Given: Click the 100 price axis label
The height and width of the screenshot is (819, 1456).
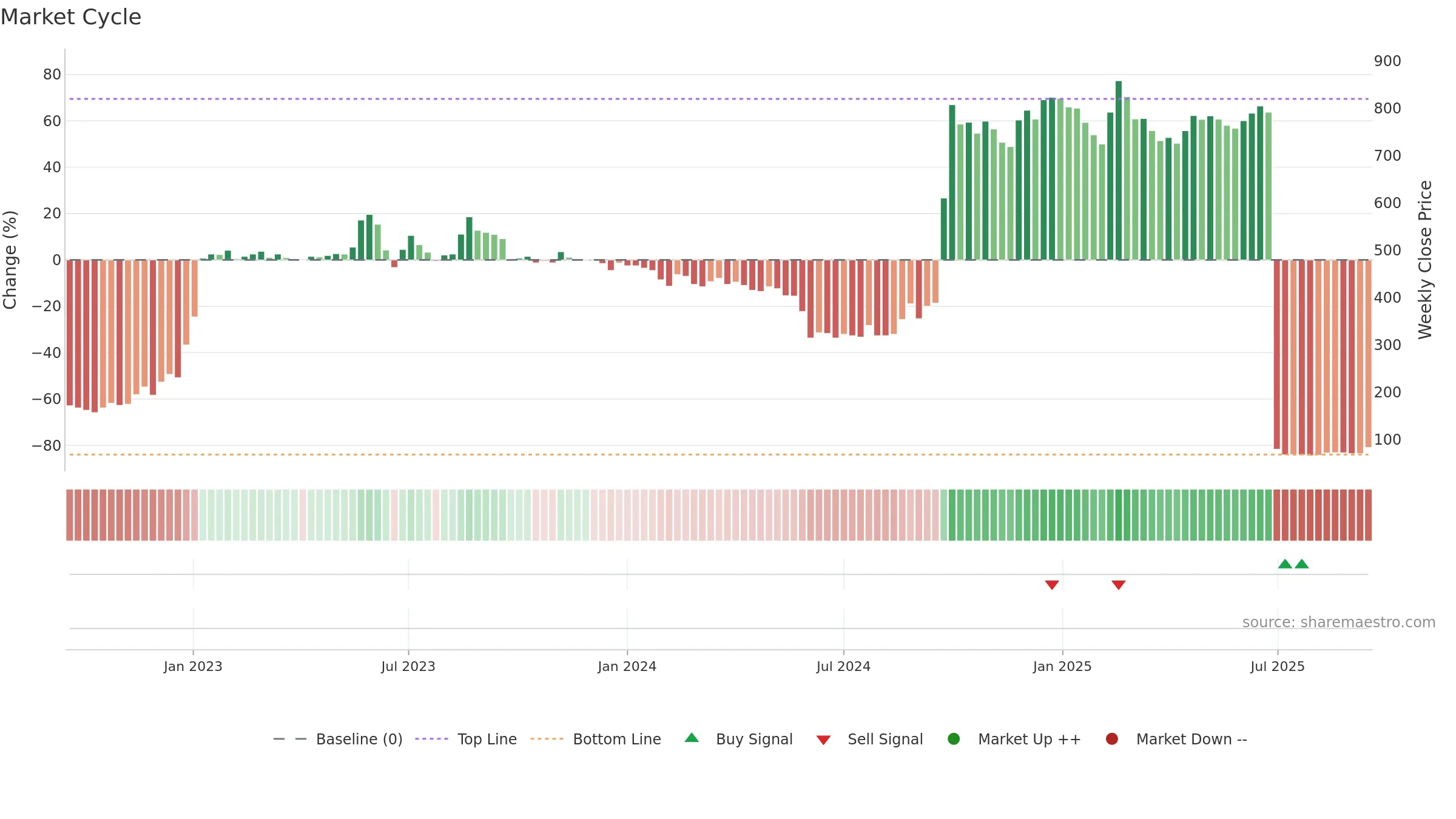Looking at the screenshot, I should pos(1387,440).
